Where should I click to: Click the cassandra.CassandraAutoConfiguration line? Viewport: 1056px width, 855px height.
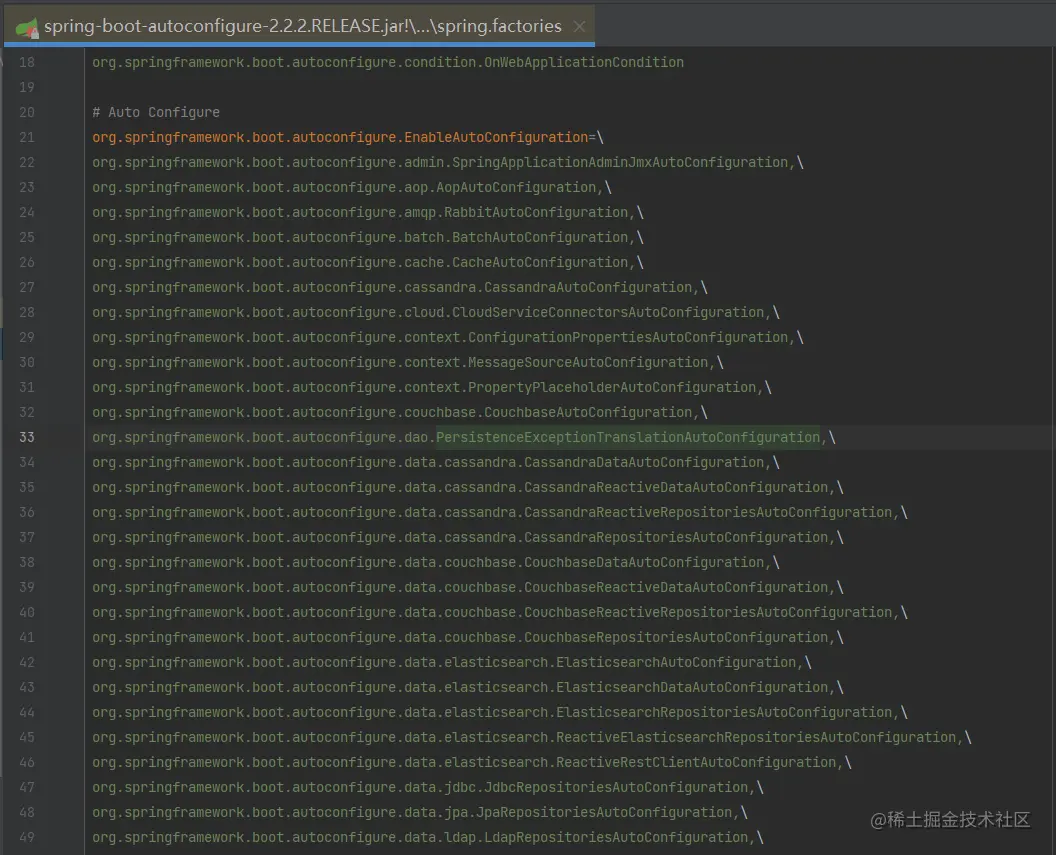[x=400, y=287]
